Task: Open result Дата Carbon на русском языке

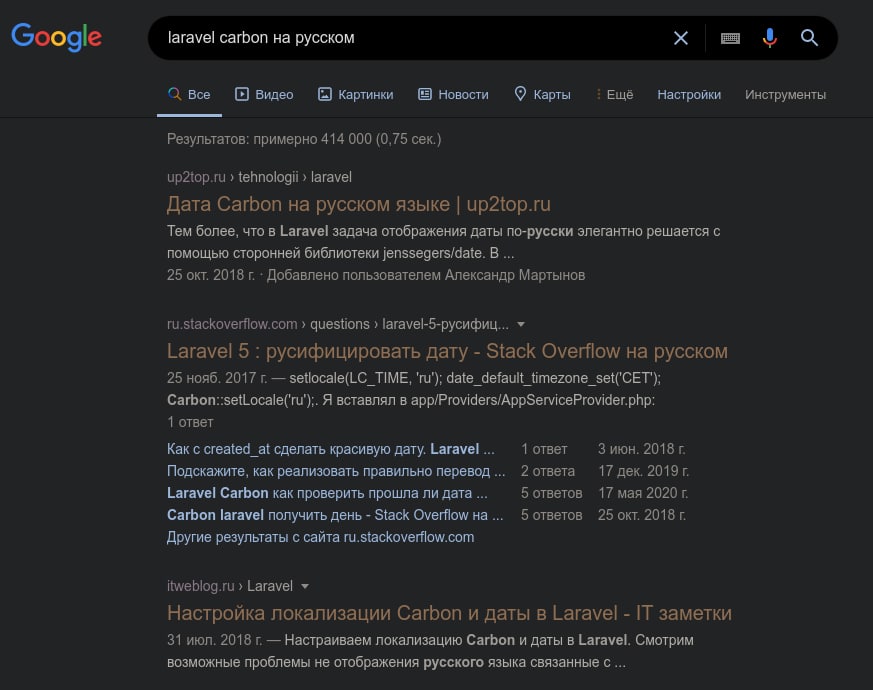Action: [359, 204]
